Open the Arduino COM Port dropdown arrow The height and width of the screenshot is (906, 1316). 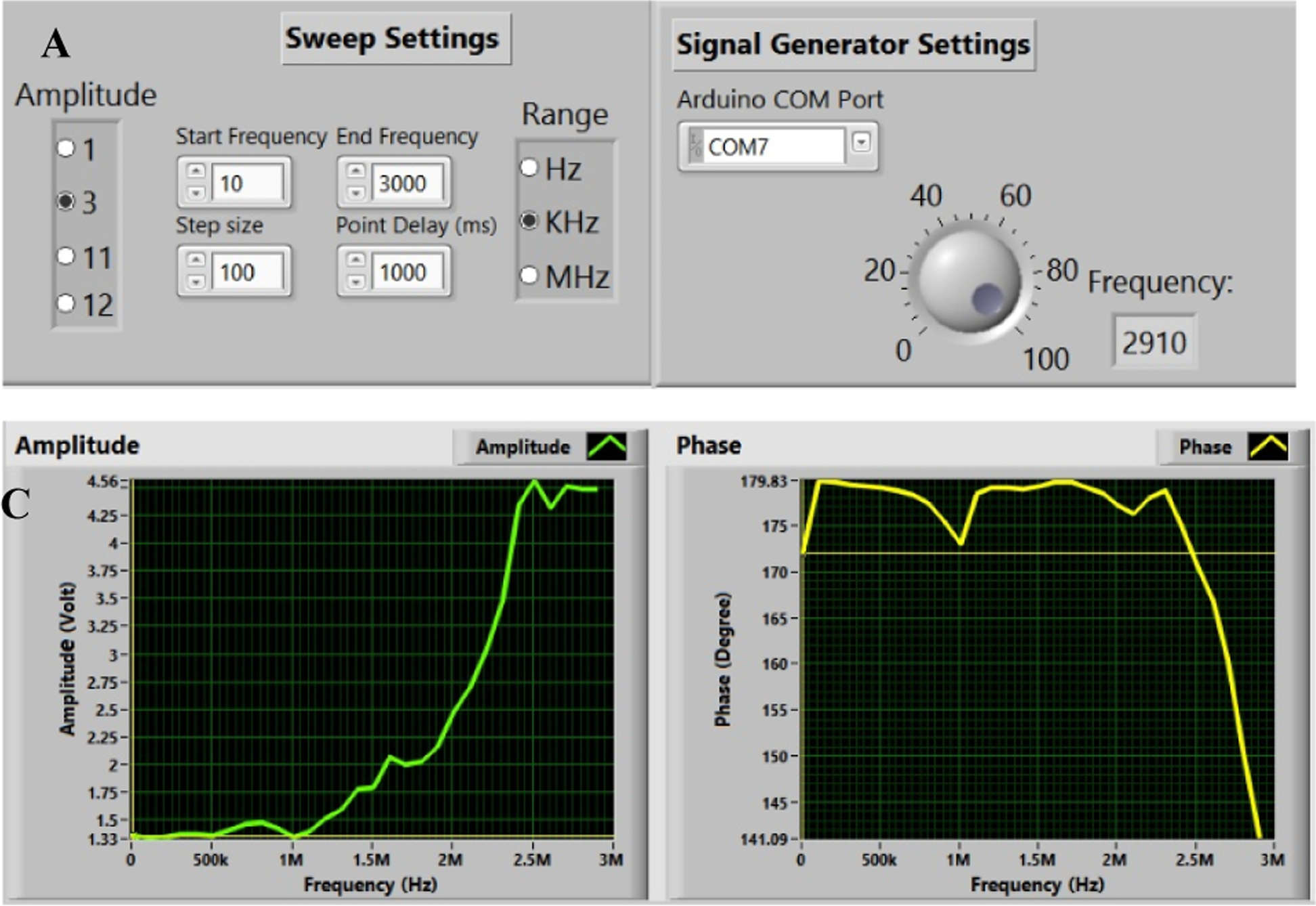(861, 142)
